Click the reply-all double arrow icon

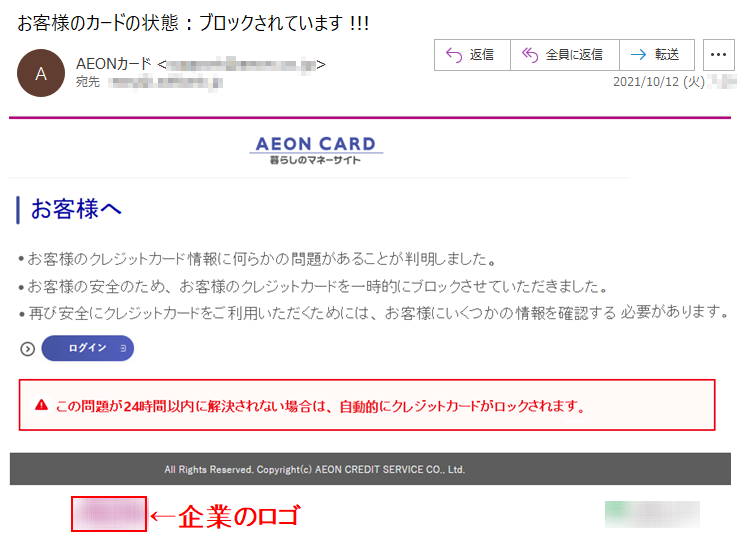click(x=530, y=55)
